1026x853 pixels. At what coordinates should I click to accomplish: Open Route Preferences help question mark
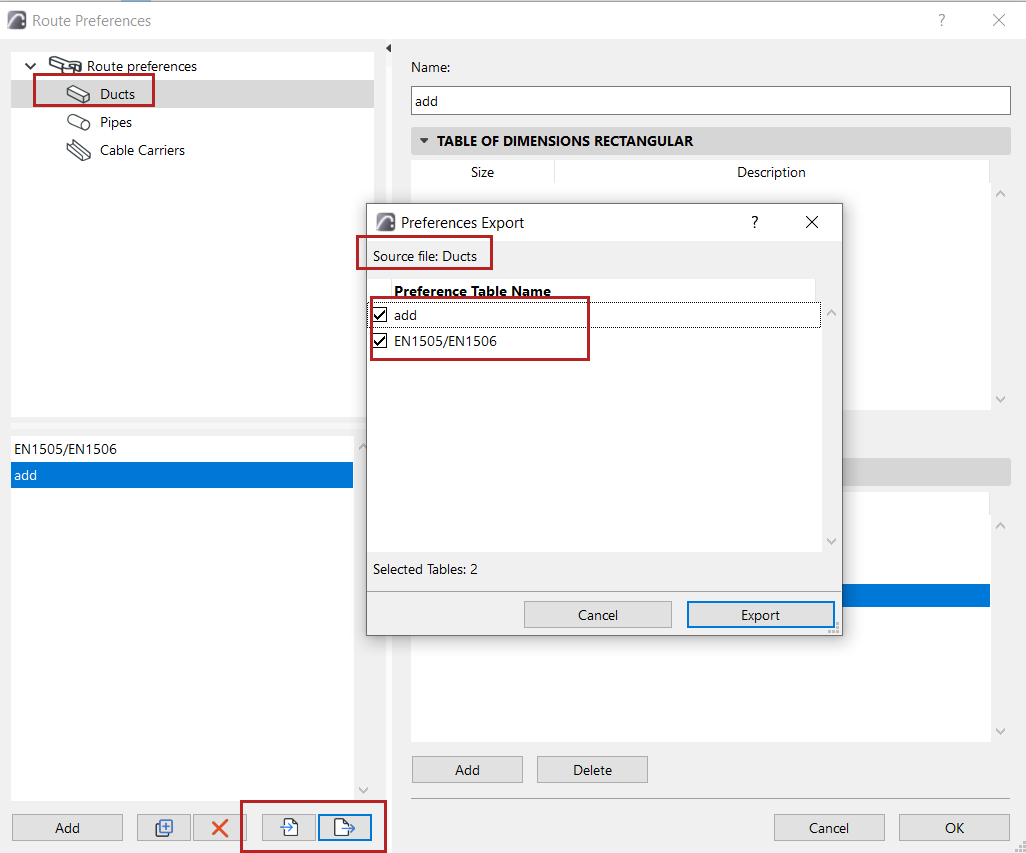point(942,20)
